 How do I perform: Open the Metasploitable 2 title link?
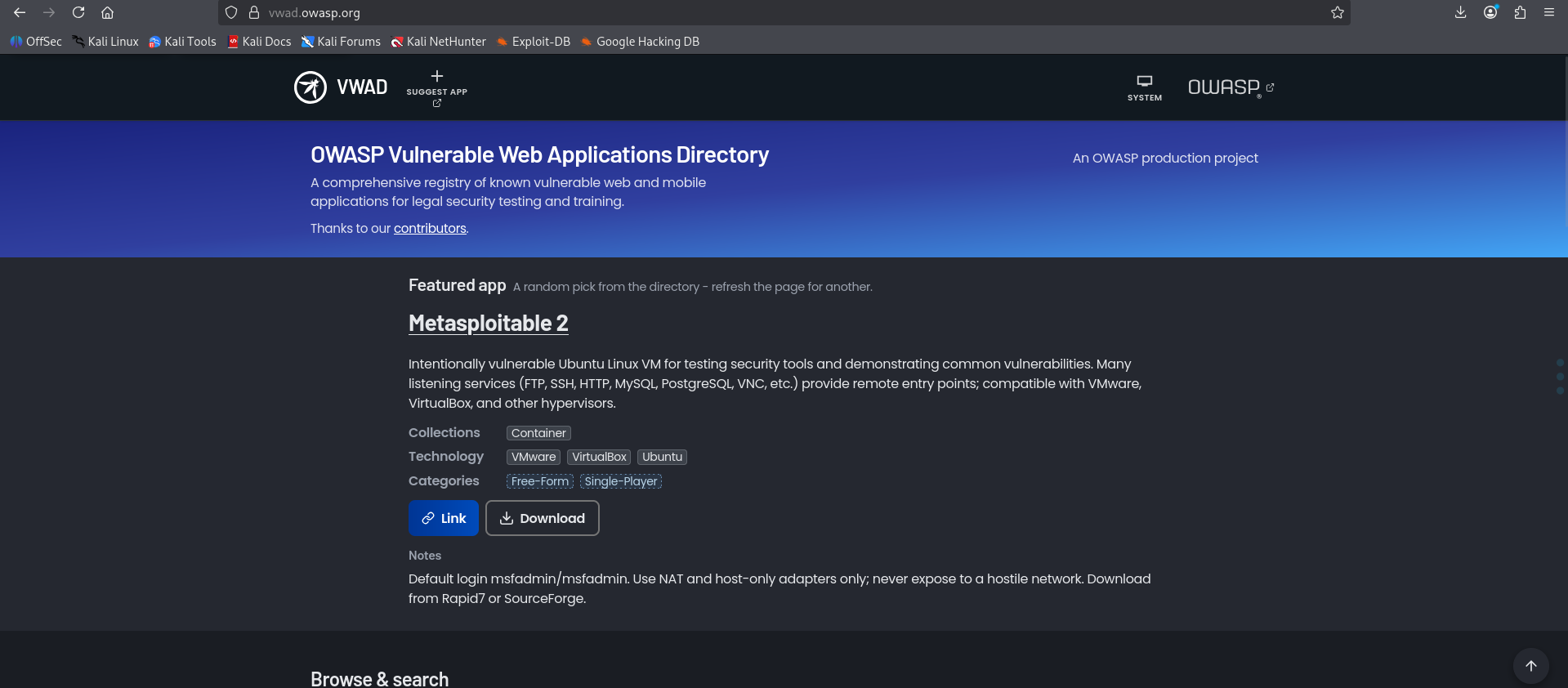(x=489, y=324)
